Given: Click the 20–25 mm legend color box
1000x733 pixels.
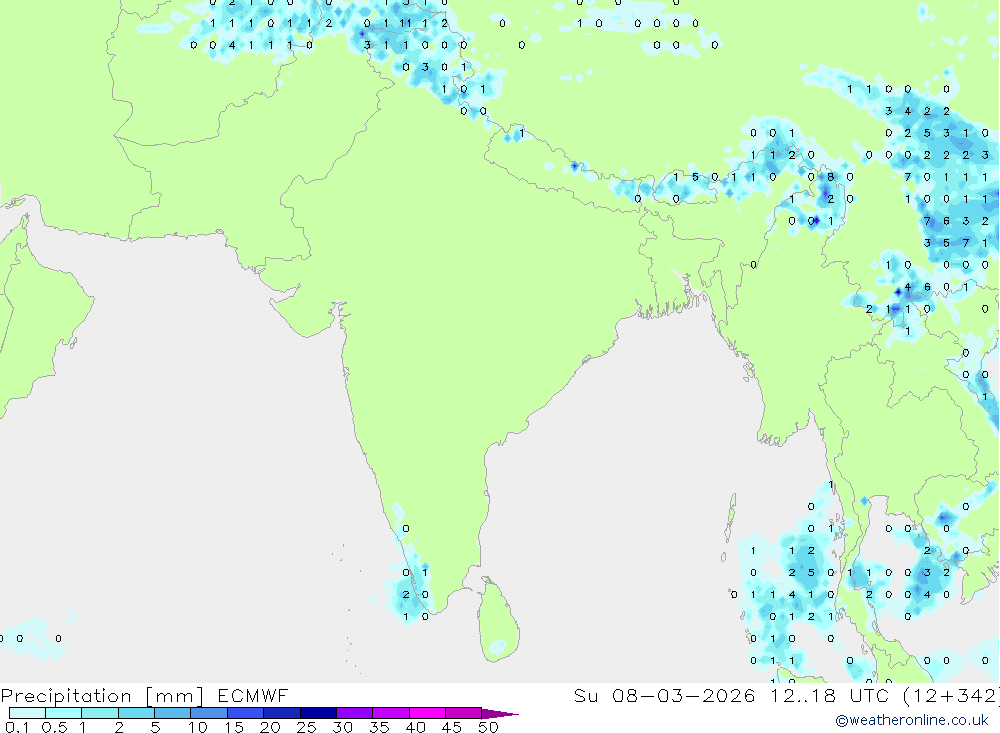Looking at the screenshot, I should [x=281, y=713].
